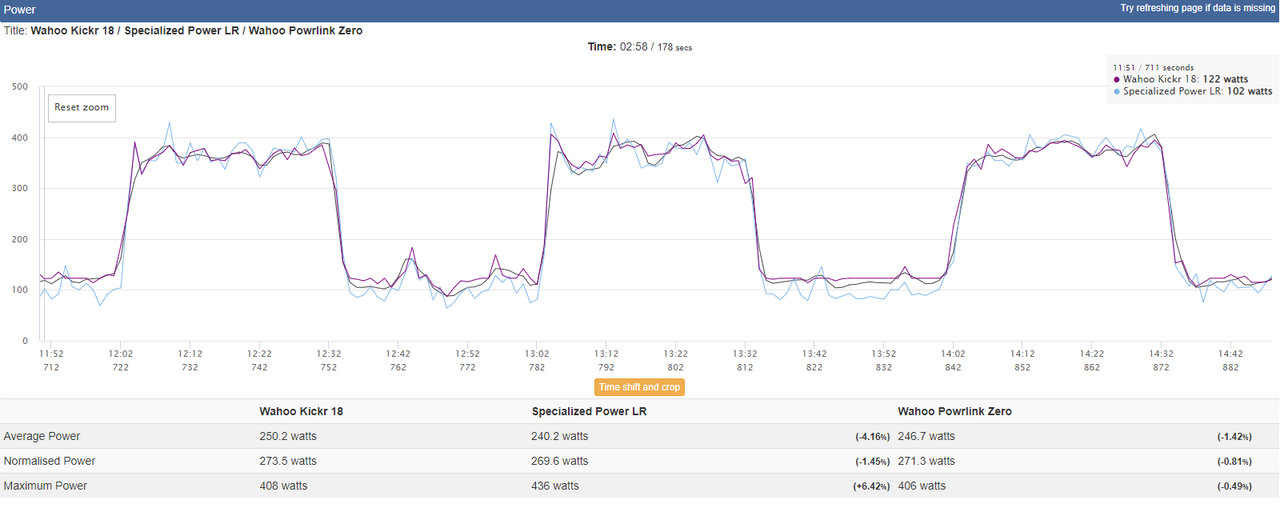1280x508 pixels.
Task: Click the 13:02 time axis label
Action: click(537, 354)
